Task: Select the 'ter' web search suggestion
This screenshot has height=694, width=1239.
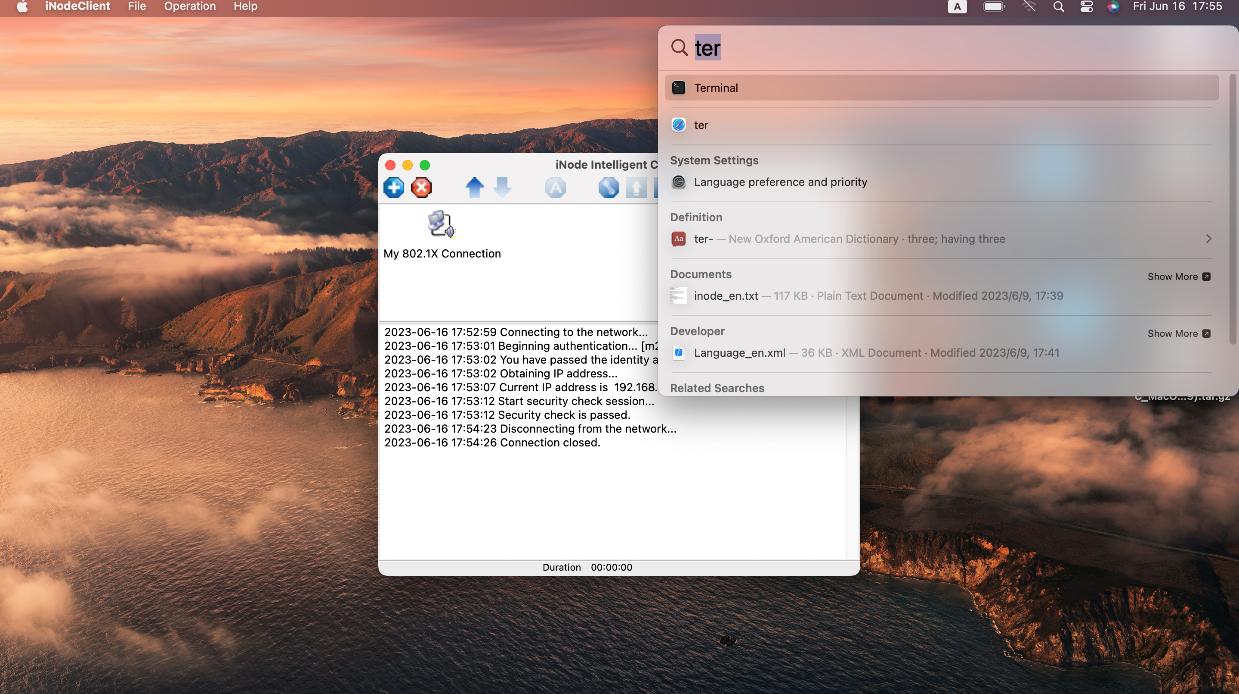Action: tap(942, 125)
